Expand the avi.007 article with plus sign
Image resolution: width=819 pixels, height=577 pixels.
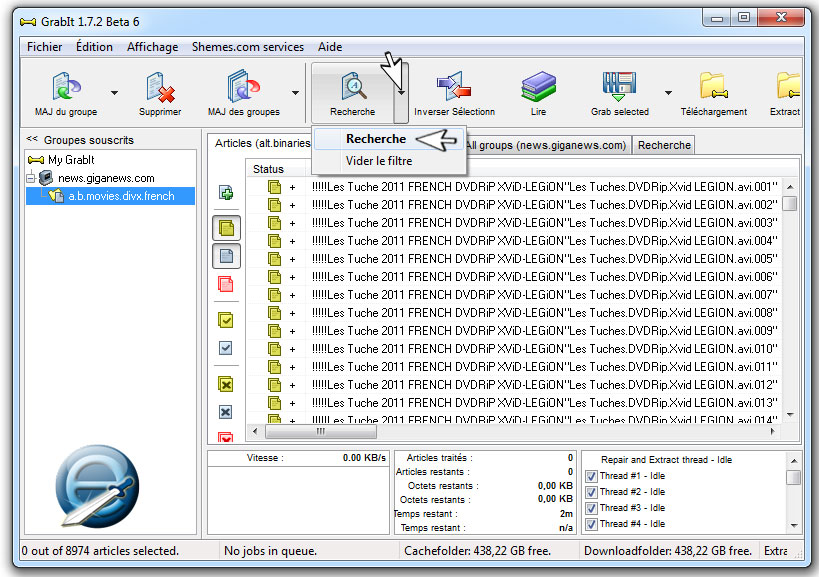click(292, 295)
